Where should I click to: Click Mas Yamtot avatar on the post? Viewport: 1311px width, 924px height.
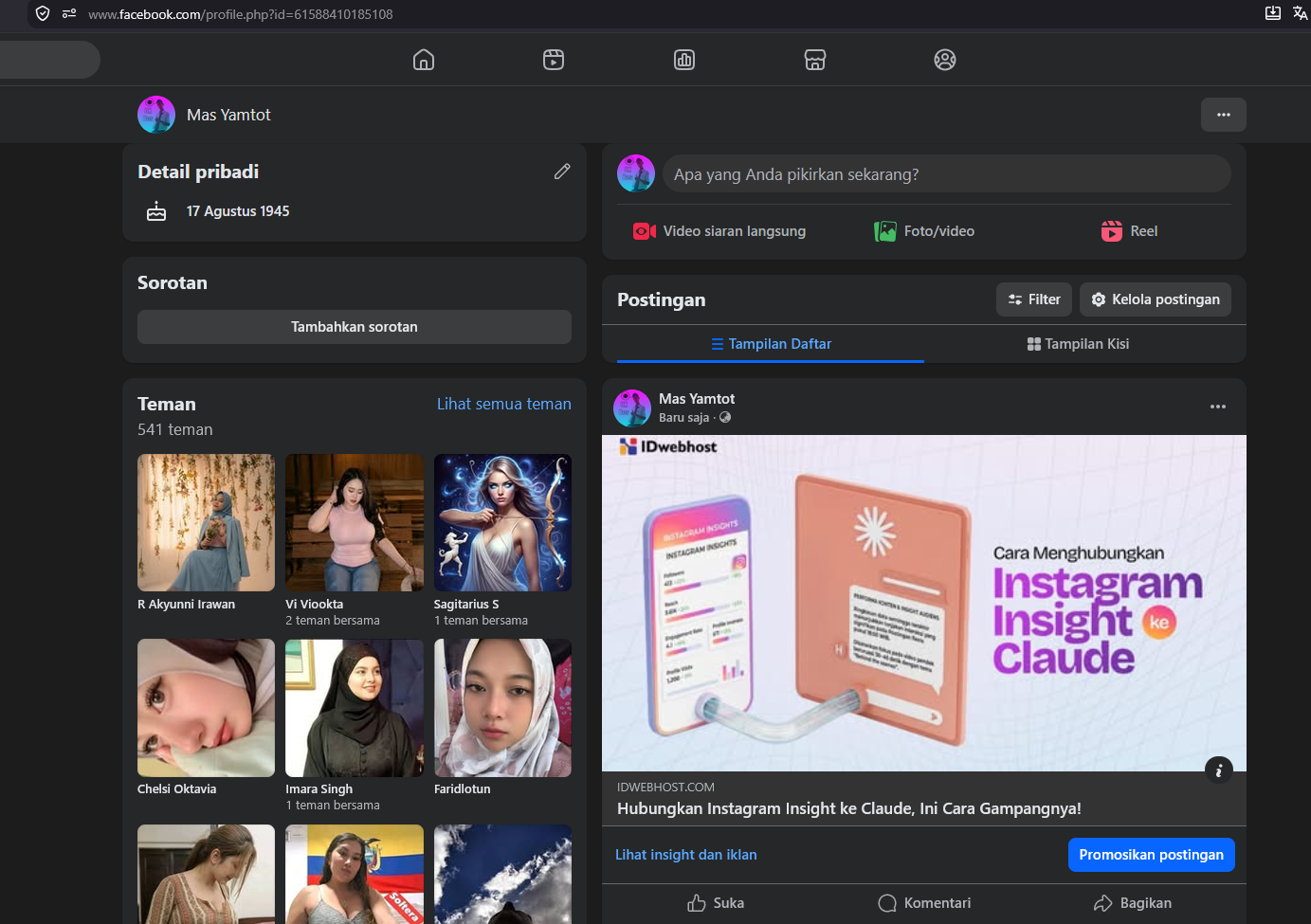[x=632, y=408]
